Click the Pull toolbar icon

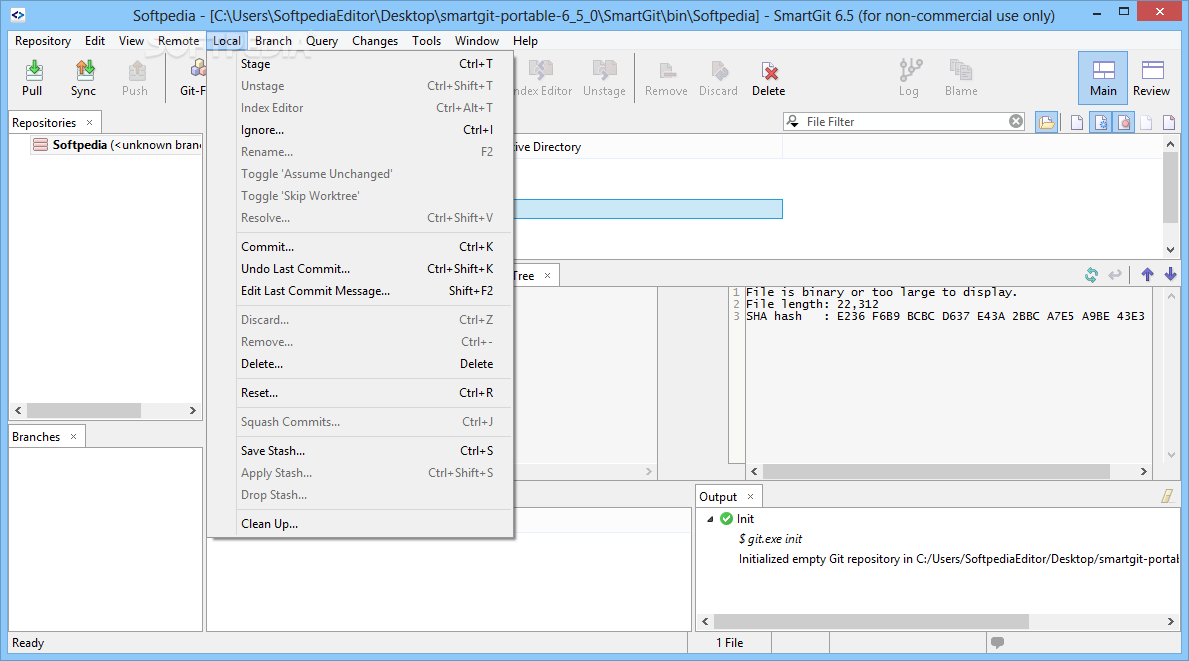tap(32, 78)
